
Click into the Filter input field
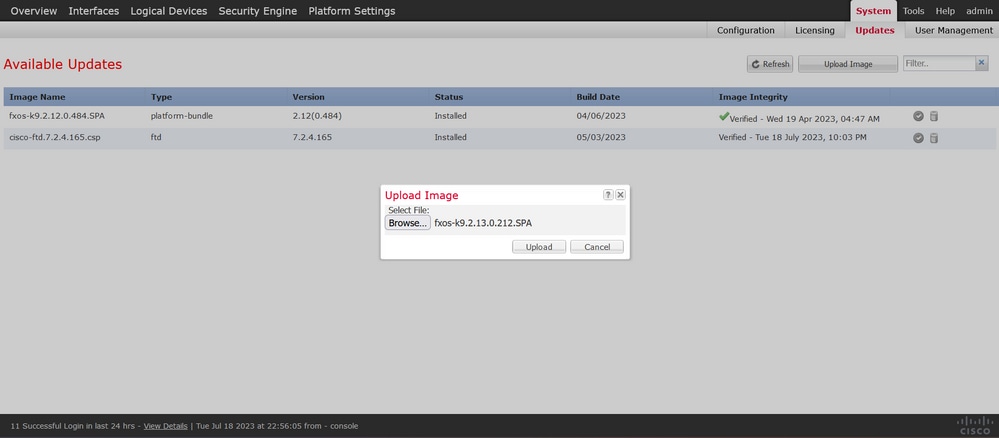(x=939, y=63)
